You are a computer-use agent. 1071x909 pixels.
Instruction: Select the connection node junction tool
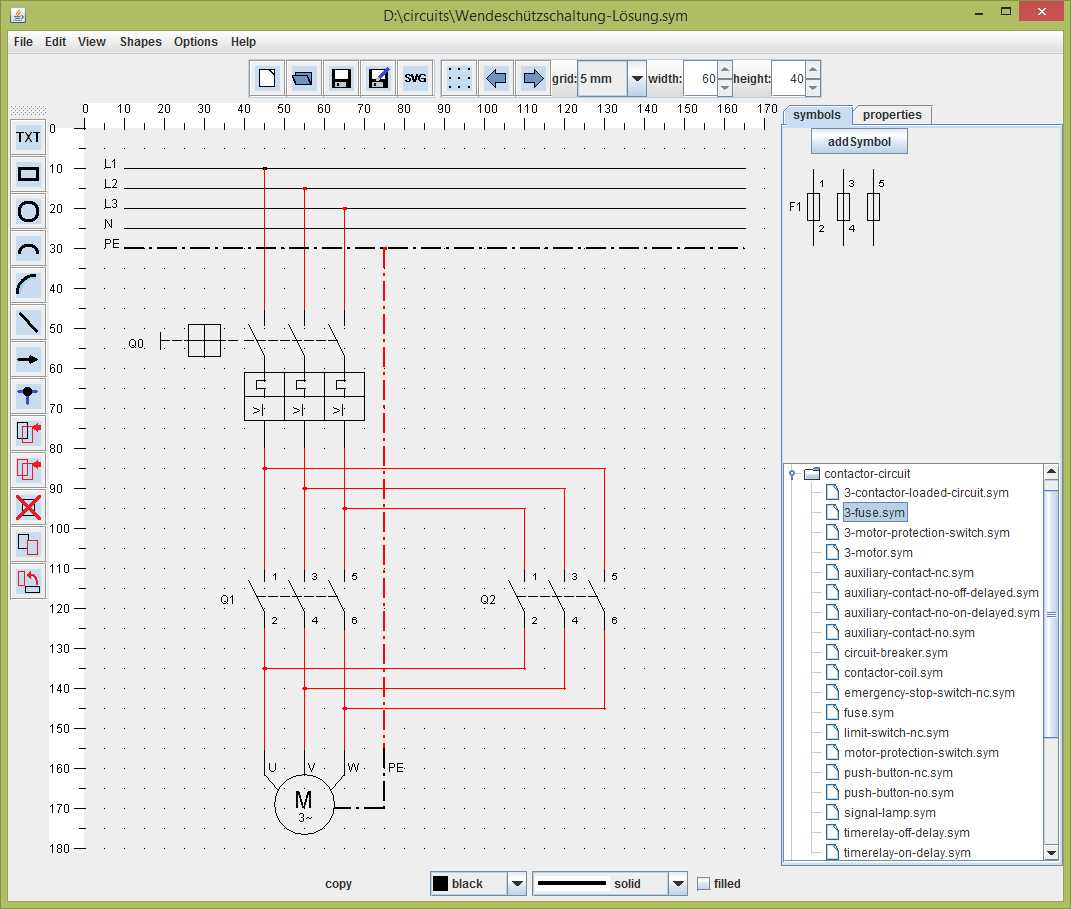[x=28, y=396]
